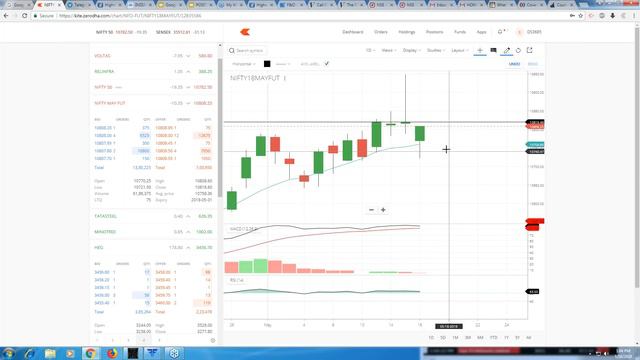Select the crosshair tool in chart toolbar
The image size is (640, 360).
(x=480, y=50)
